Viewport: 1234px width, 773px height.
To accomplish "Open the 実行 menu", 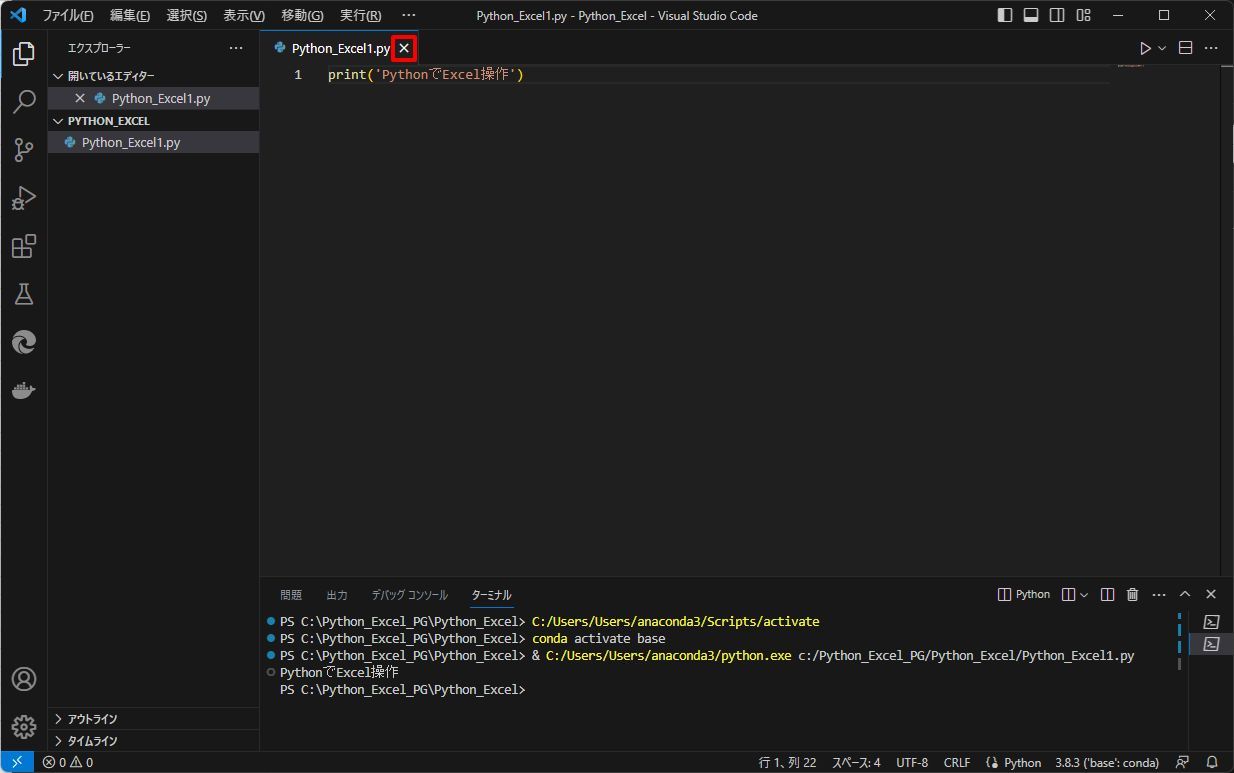I will click(360, 15).
